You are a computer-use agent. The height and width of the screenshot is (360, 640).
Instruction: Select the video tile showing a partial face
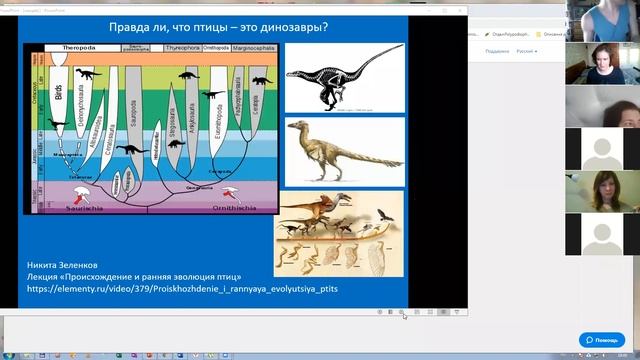click(x=602, y=106)
